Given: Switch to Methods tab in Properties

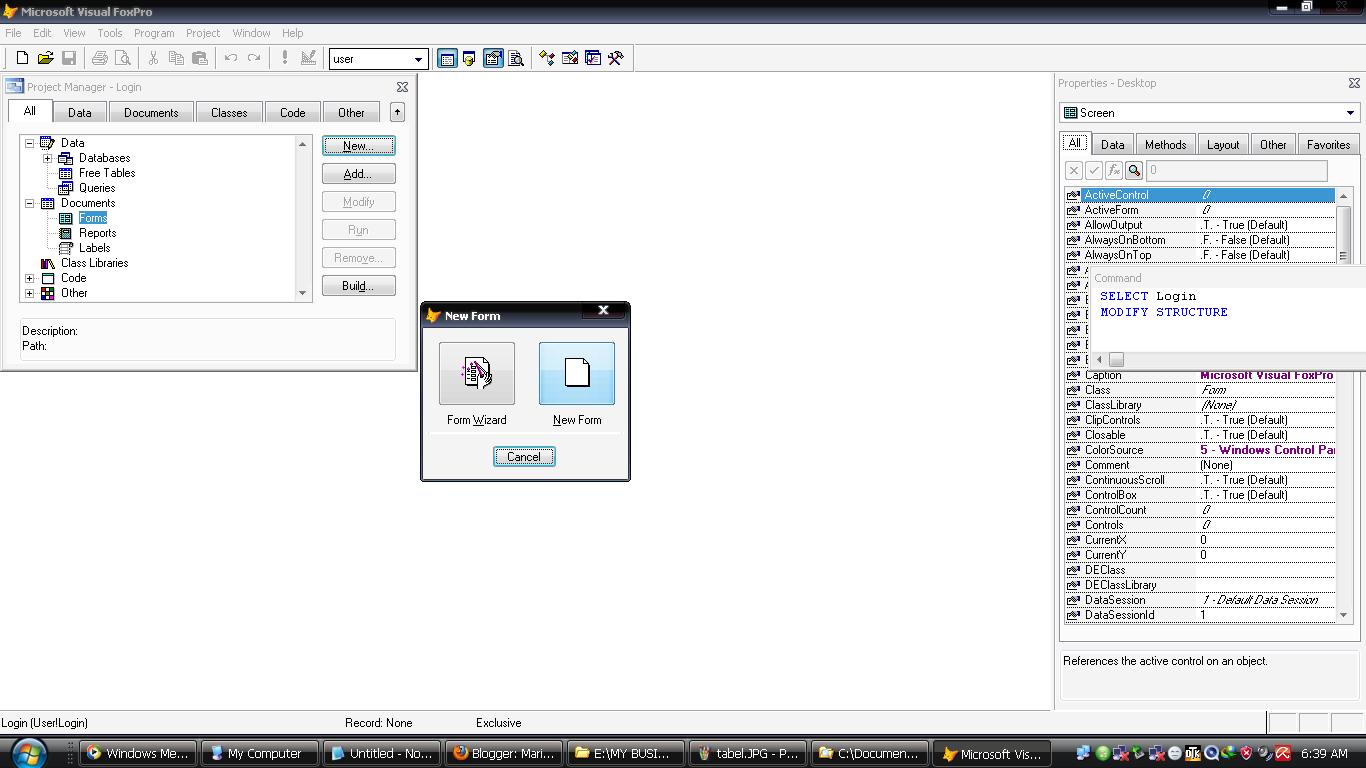Looking at the screenshot, I should [x=1166, y=145].
